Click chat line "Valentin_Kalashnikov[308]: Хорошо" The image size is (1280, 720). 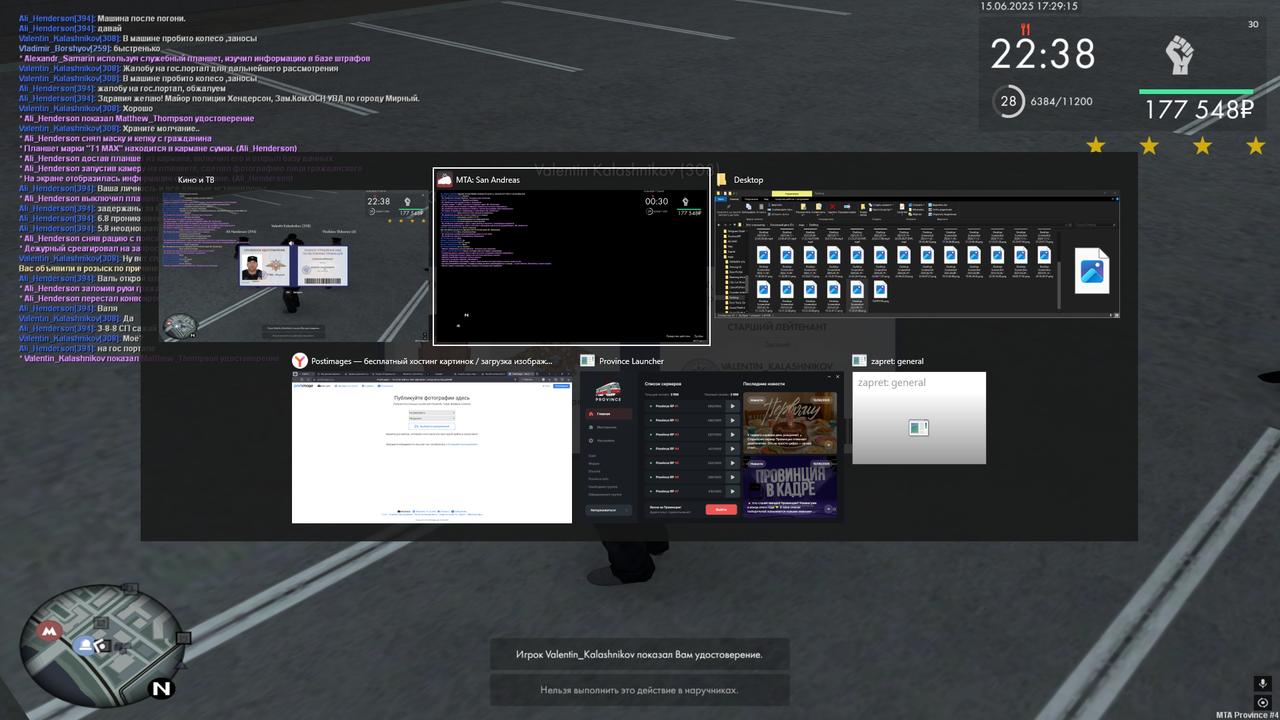[x=86, y=108]
